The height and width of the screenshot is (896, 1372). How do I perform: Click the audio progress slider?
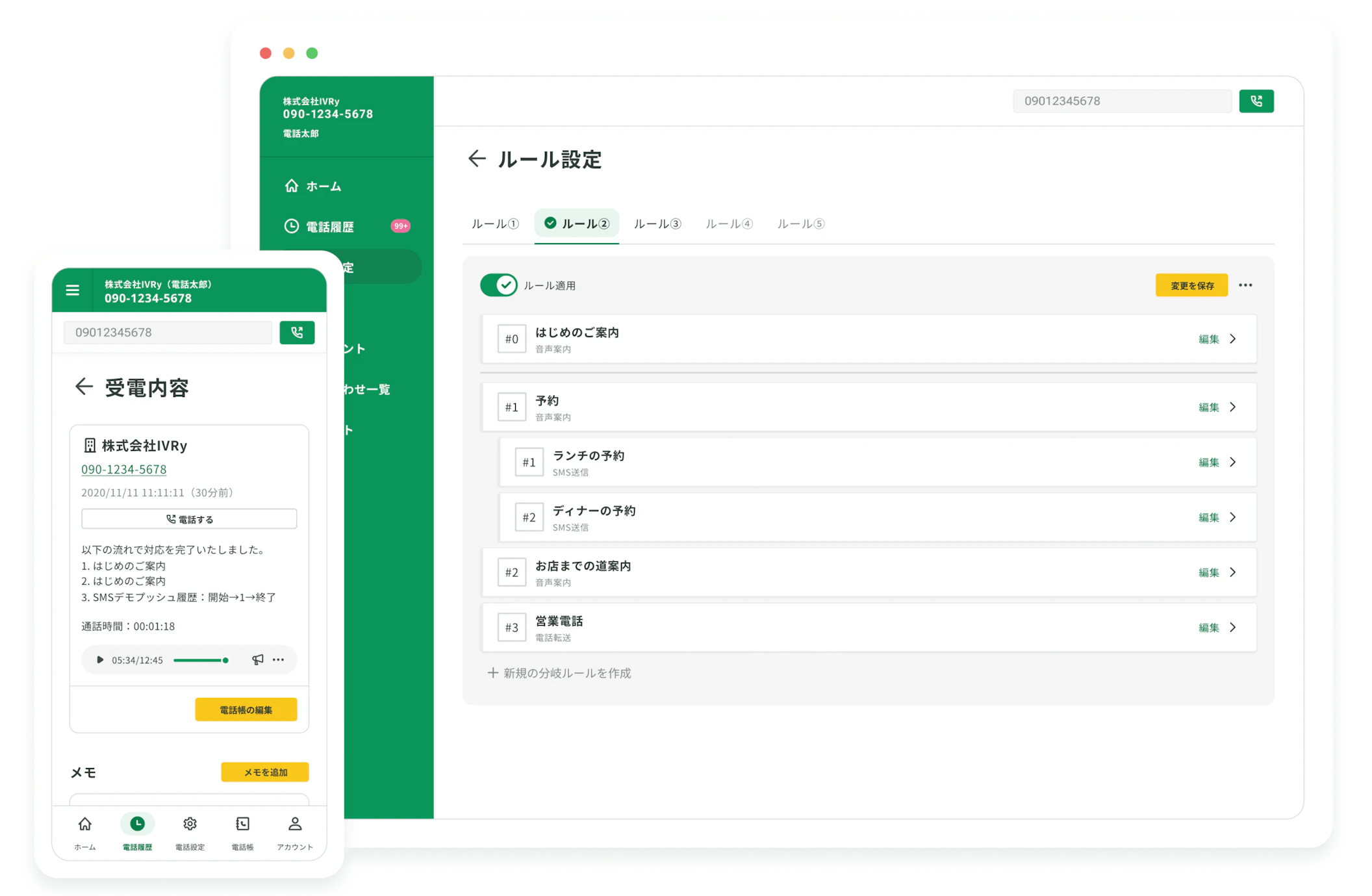point(201,660)
